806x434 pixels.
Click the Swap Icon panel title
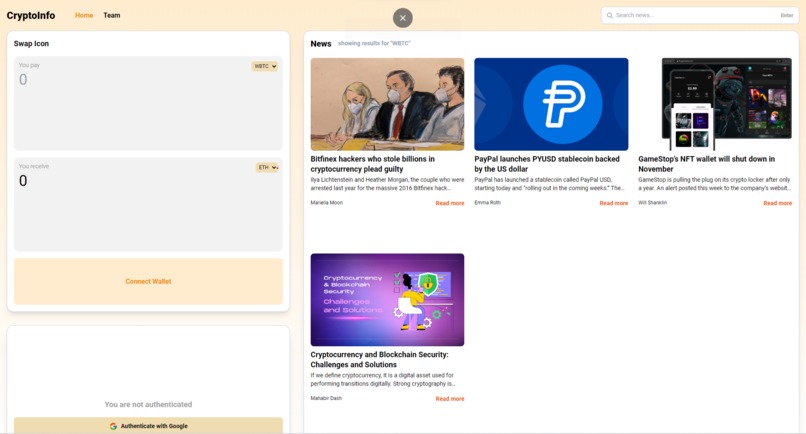pos(31,44)
